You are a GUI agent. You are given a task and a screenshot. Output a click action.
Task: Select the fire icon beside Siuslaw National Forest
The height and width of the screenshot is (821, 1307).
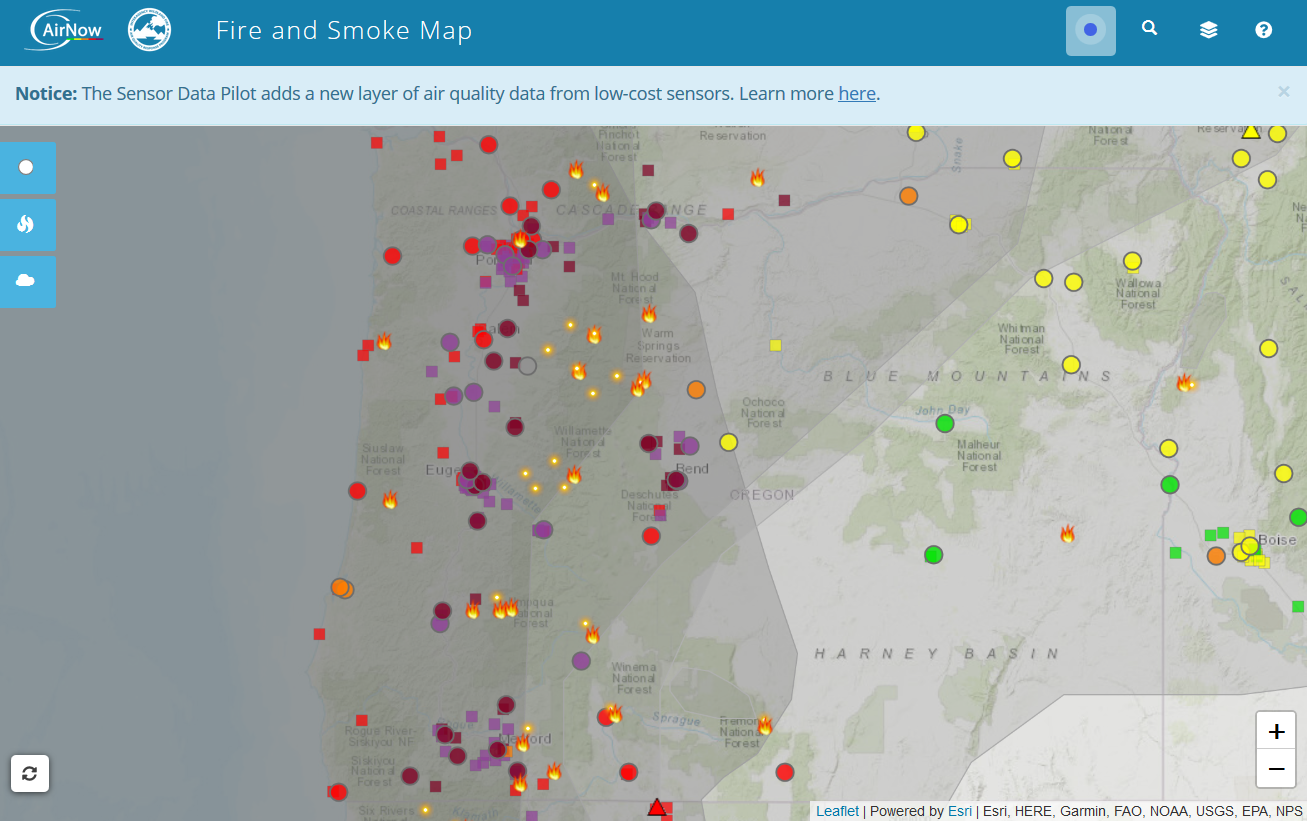tap(390, 500)
